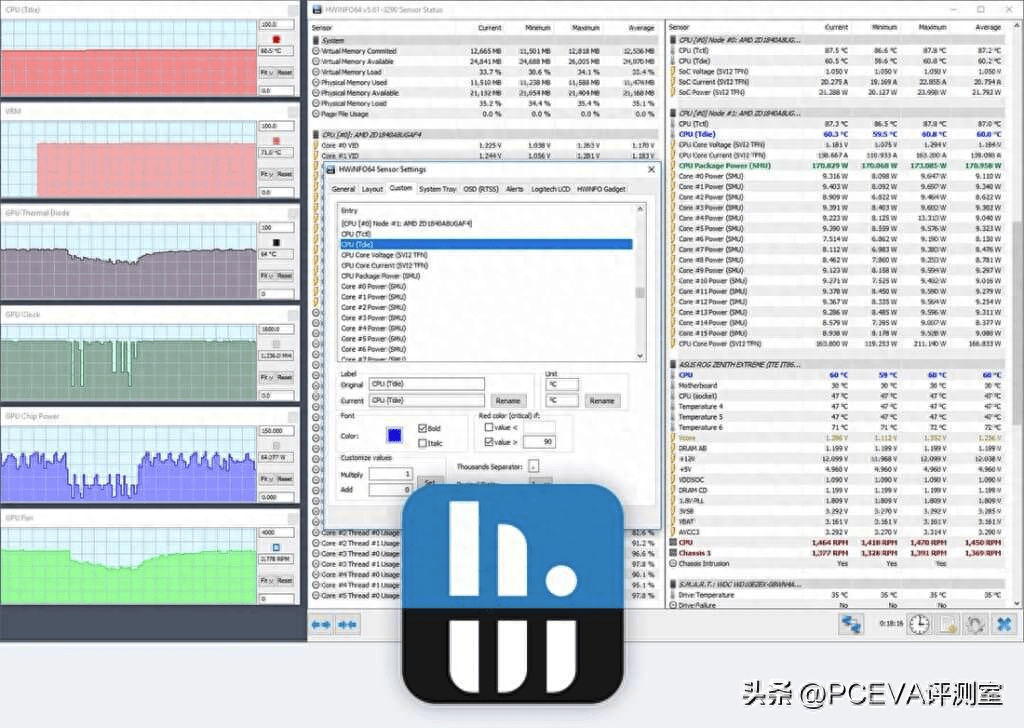Click Rename button next to Current label
The height and width of the screenshot is (728, 1024).
click(x=508, y=400)
